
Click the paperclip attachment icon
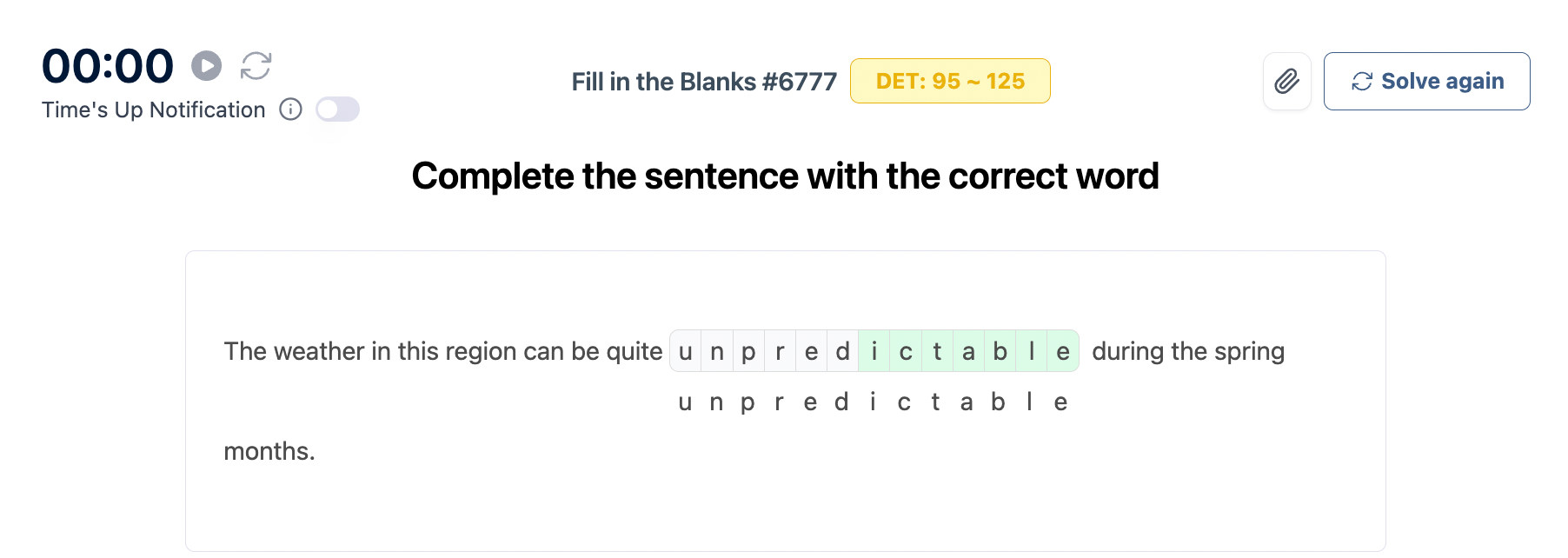1286,82
